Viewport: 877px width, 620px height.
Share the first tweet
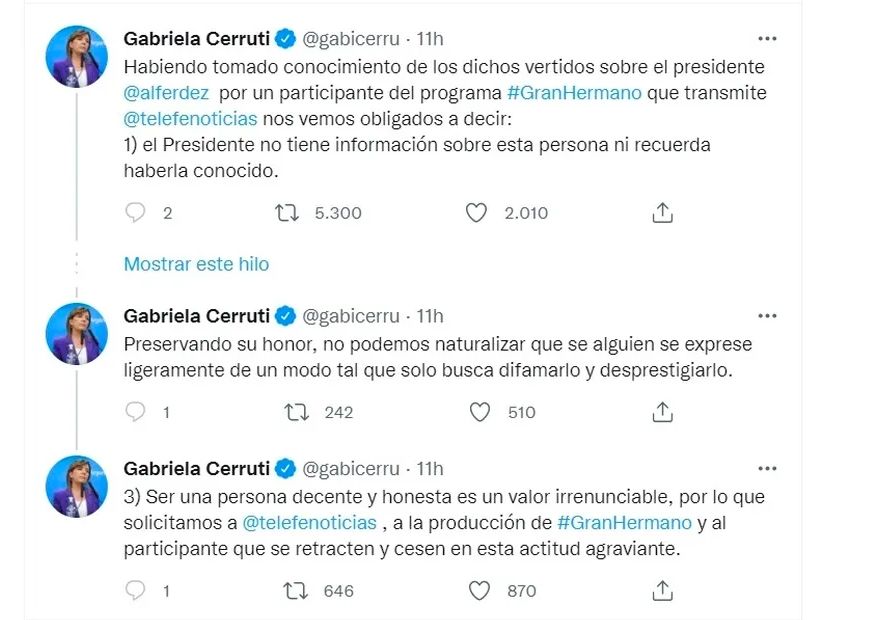662,213
